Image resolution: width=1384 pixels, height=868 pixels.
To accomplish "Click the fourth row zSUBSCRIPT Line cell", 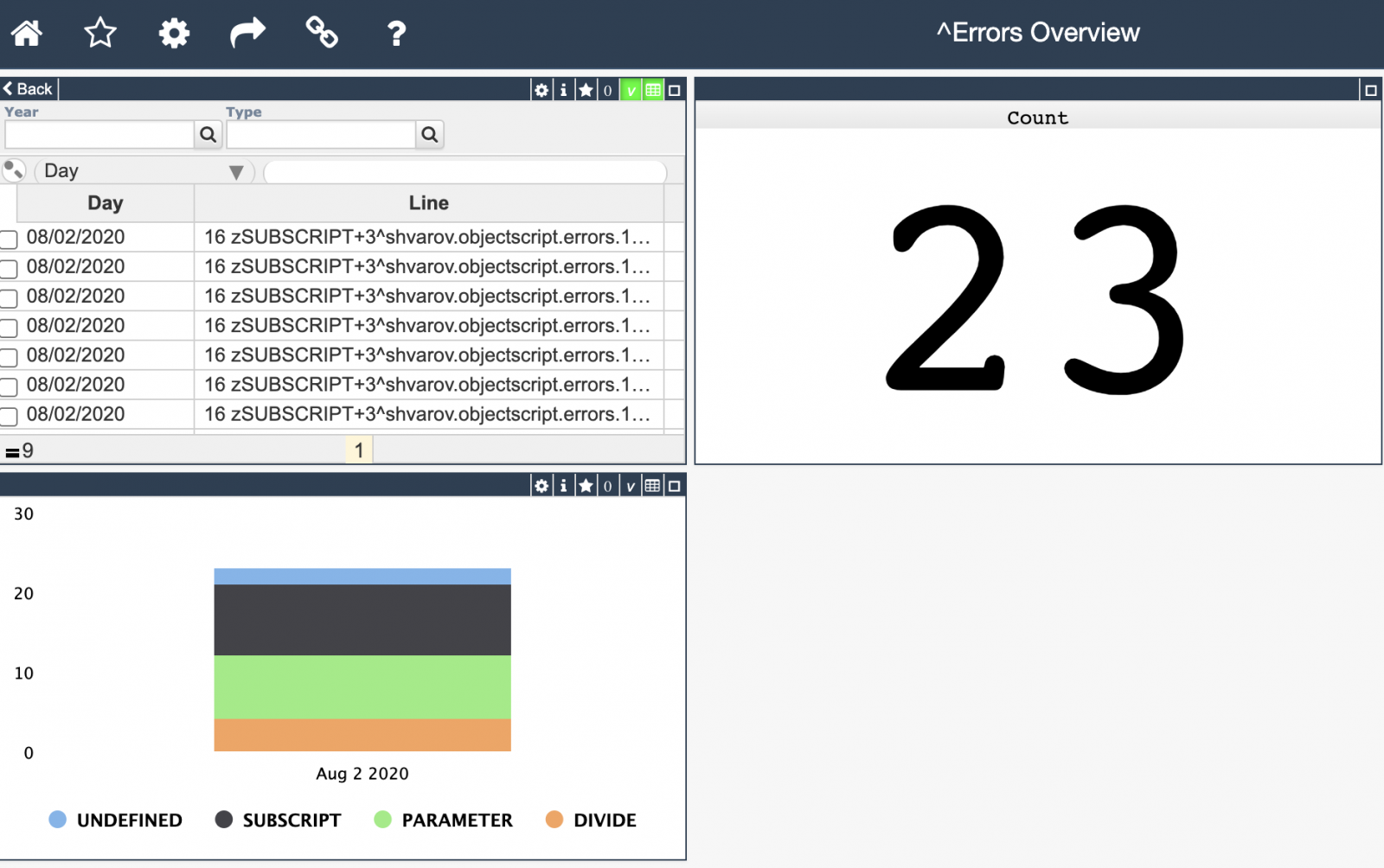I will tap(429, 325).
